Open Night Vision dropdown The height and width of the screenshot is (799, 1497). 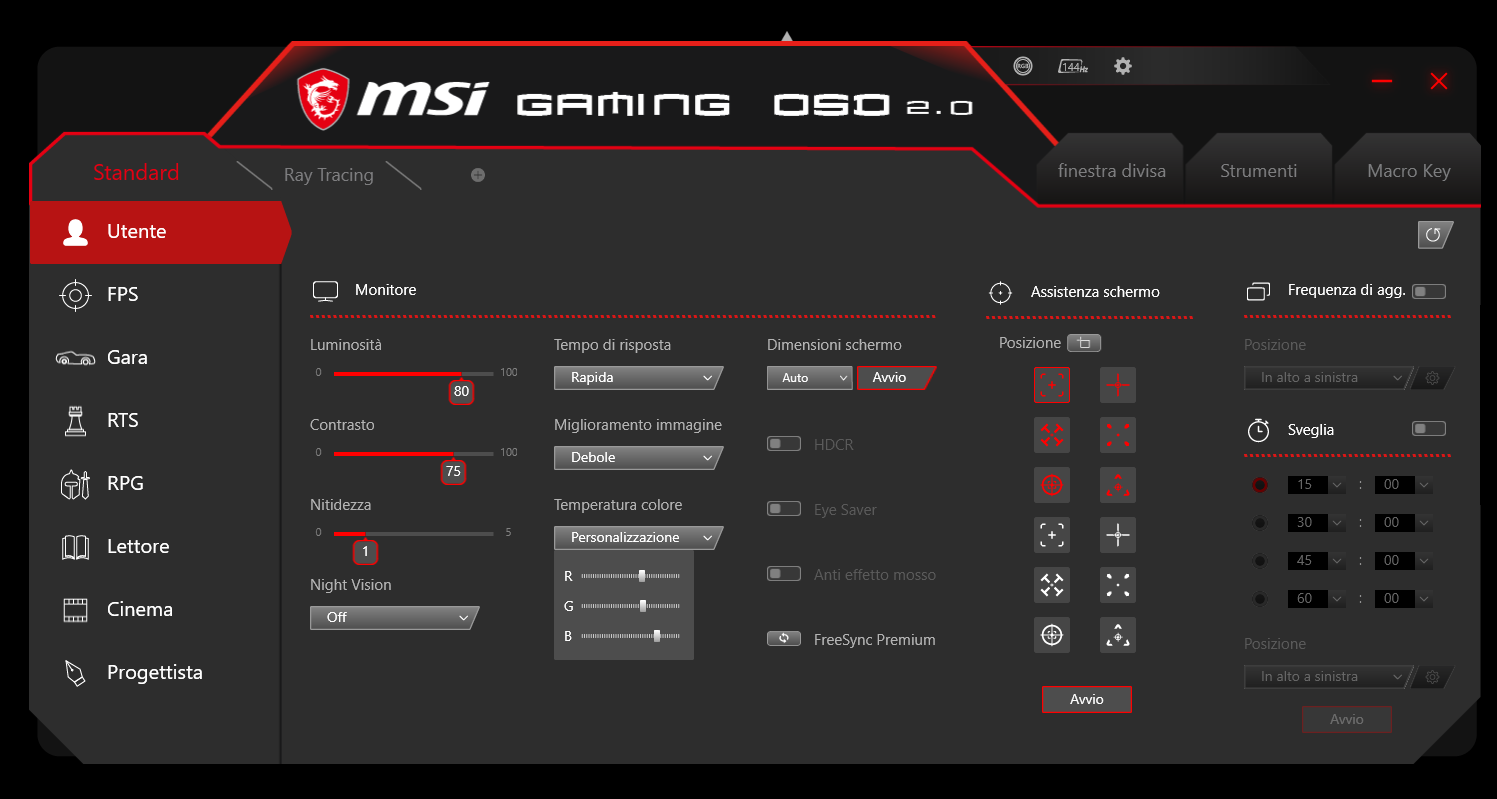click(394, 618)
